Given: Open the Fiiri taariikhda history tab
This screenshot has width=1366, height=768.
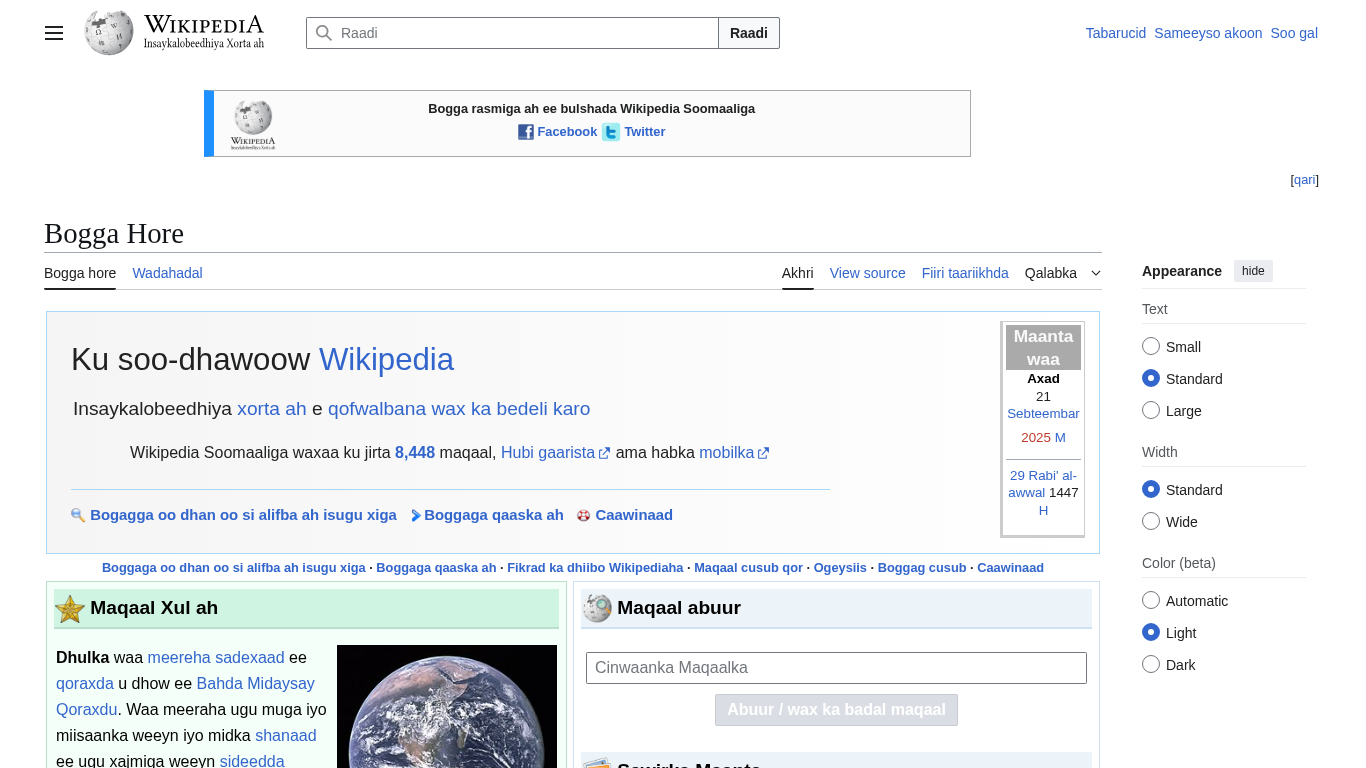Looking at the screenshot, I should [x=965, y=273].
